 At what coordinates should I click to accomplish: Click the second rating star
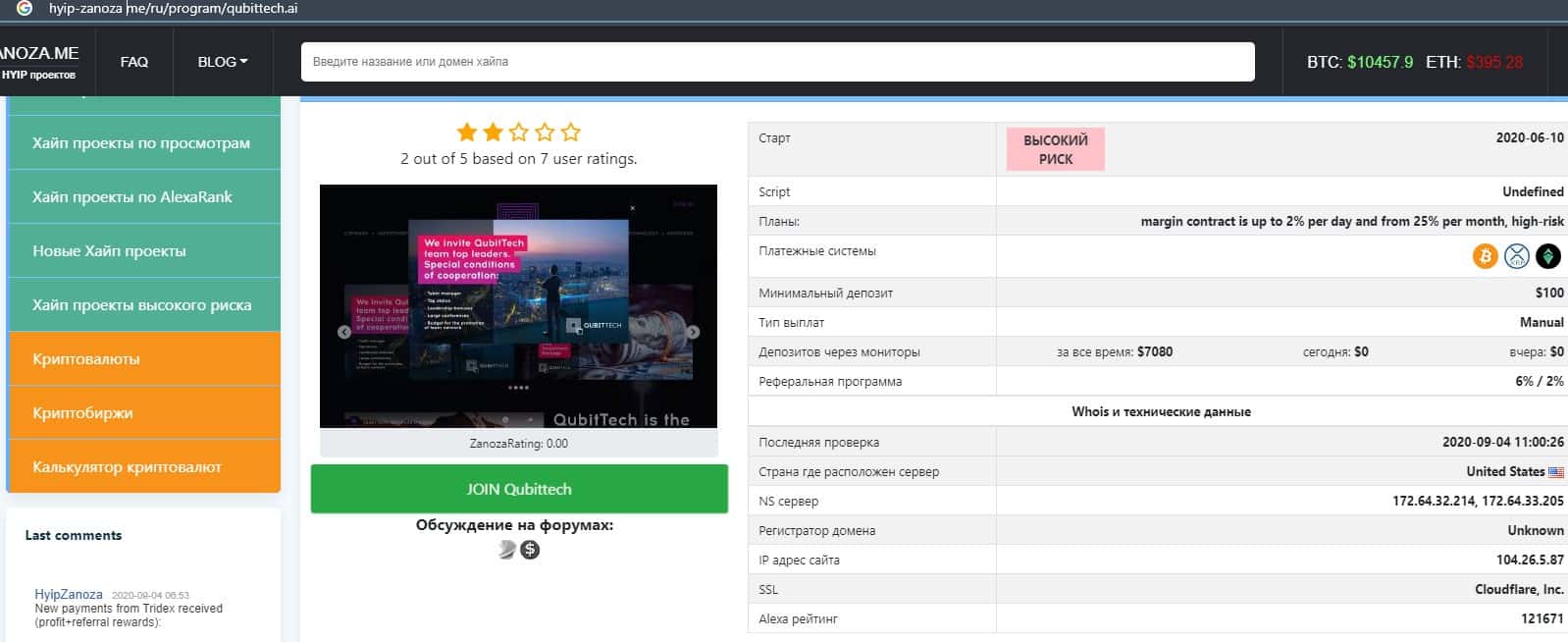[x=493, y=132]
